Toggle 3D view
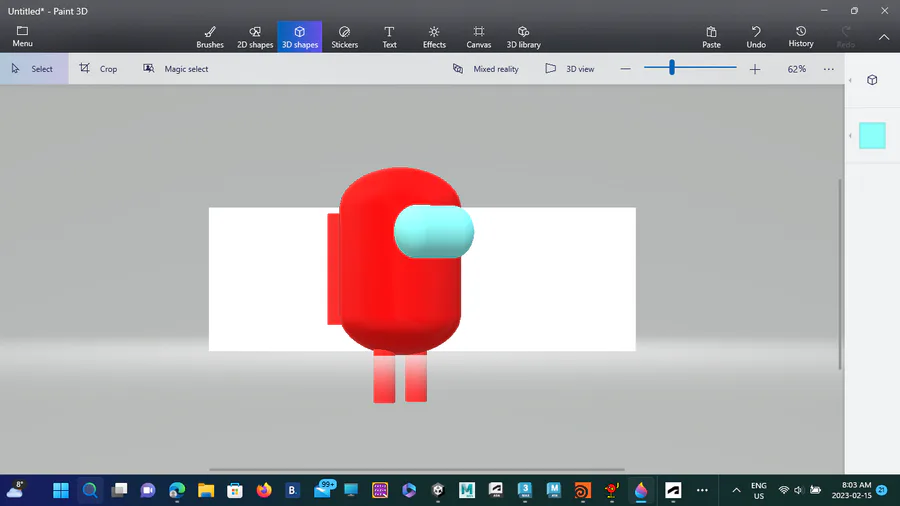This screenshot has height=506, width=900. point(569,69)
